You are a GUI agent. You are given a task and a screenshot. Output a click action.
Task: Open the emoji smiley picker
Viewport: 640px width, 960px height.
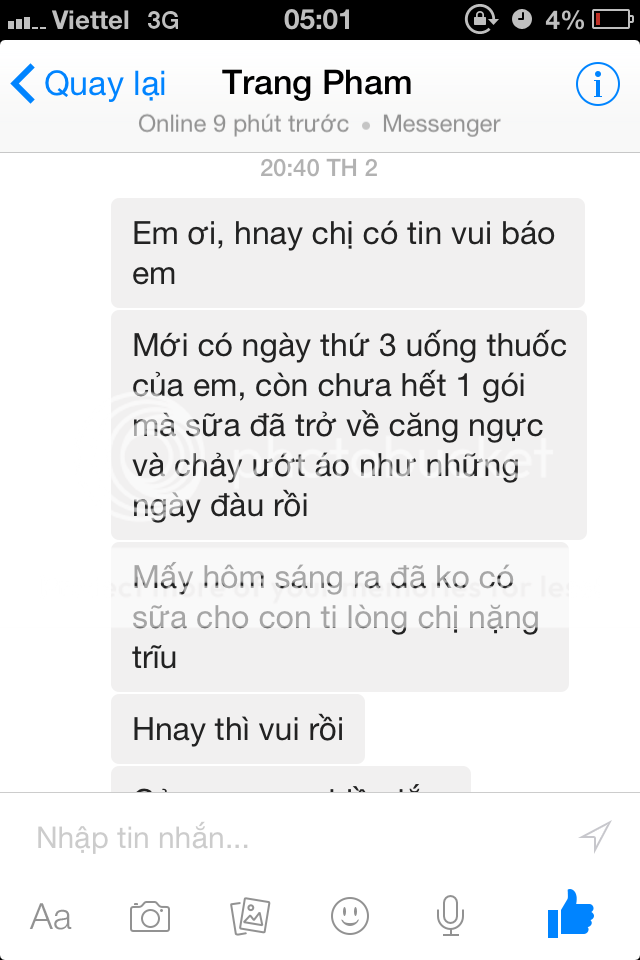coord(350,917)
